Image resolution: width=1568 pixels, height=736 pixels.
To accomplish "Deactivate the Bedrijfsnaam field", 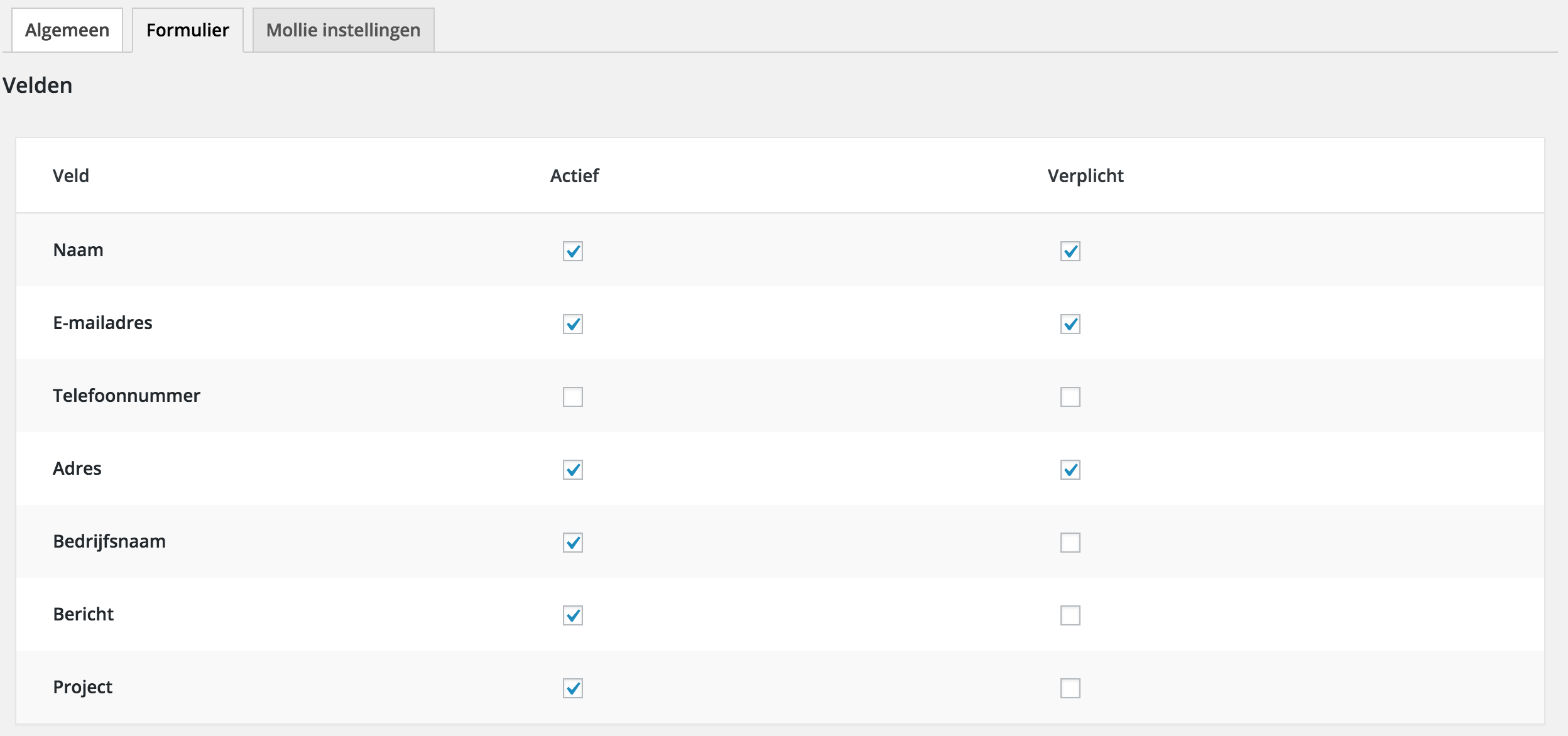I will click(573, 543).
